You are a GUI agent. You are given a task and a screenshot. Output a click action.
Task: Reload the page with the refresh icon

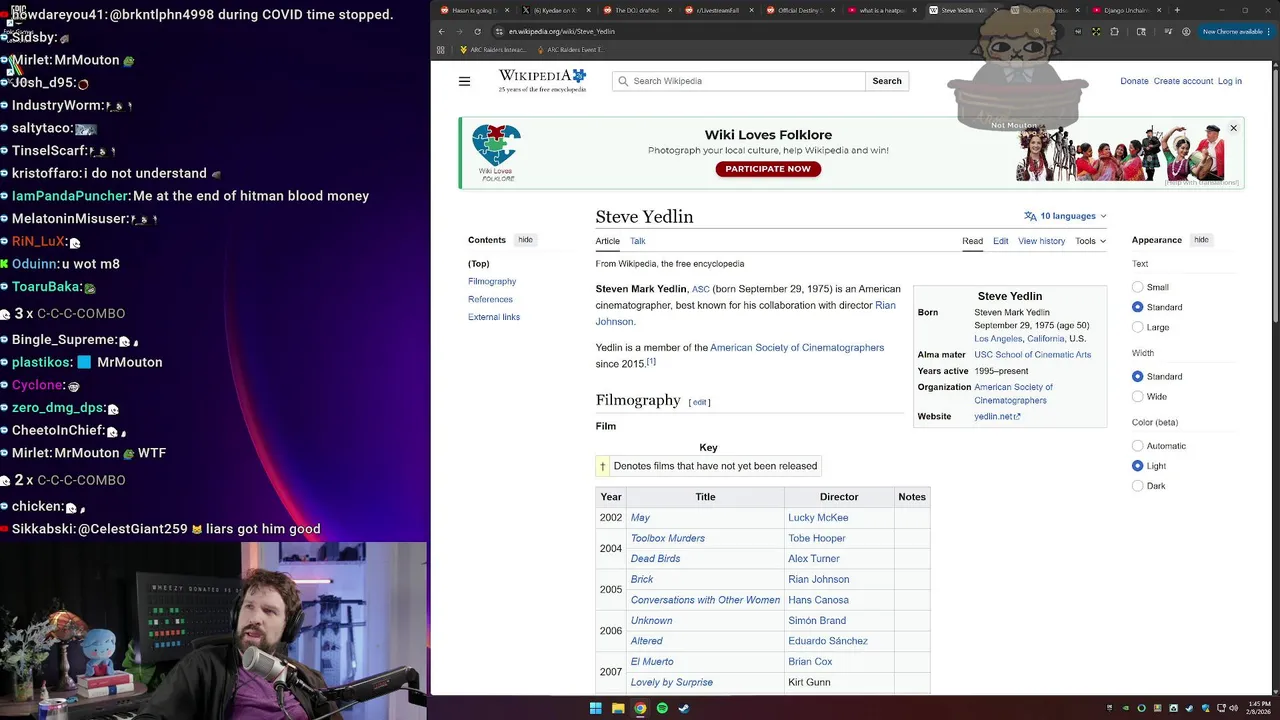coord(477,31)
